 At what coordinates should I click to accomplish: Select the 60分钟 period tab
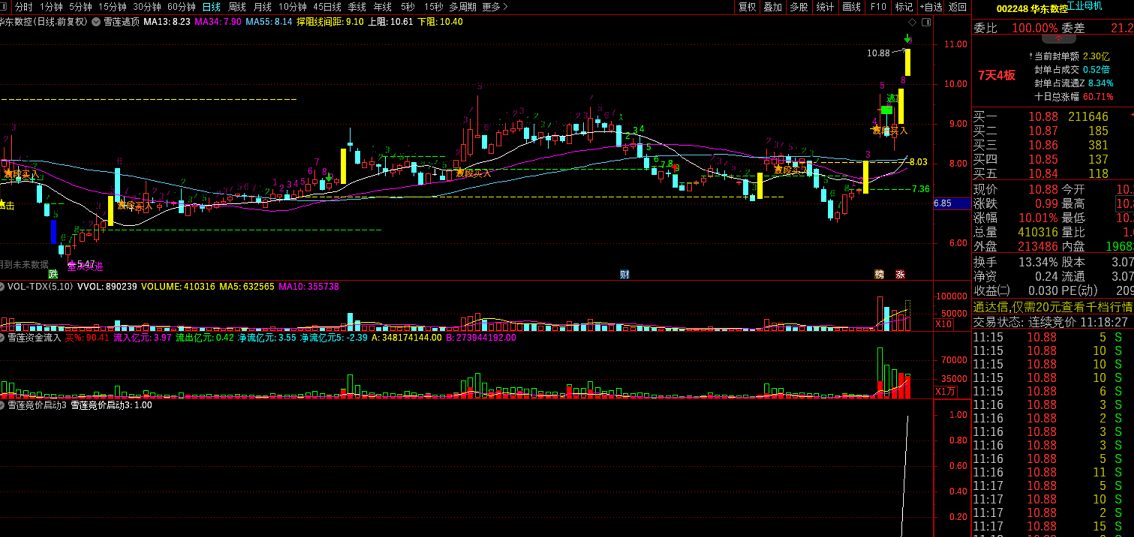(x=181, y=7)
